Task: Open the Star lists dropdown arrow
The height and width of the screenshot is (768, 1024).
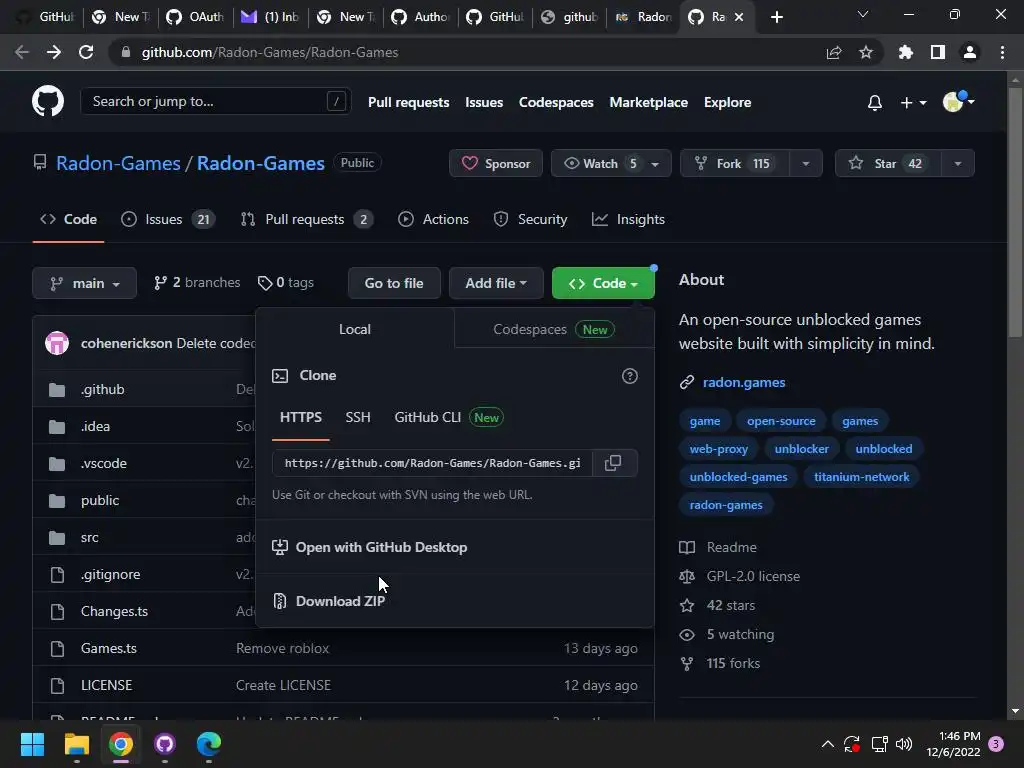Action: point(958,164)
